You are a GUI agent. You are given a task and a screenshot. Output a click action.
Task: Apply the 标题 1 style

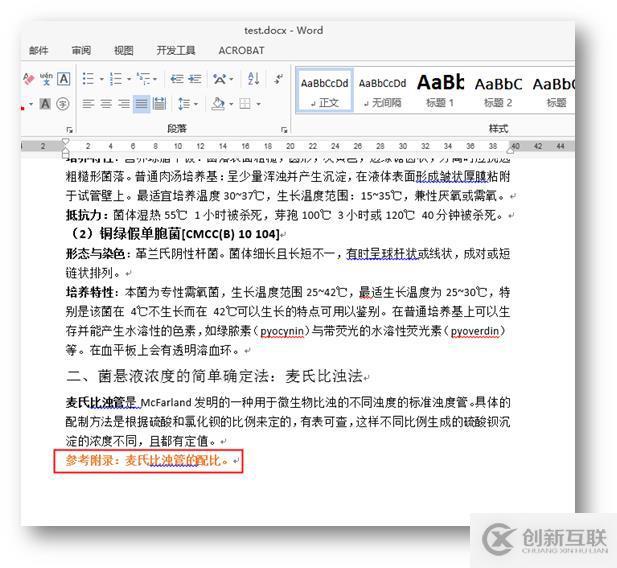(x=440, y=91)
